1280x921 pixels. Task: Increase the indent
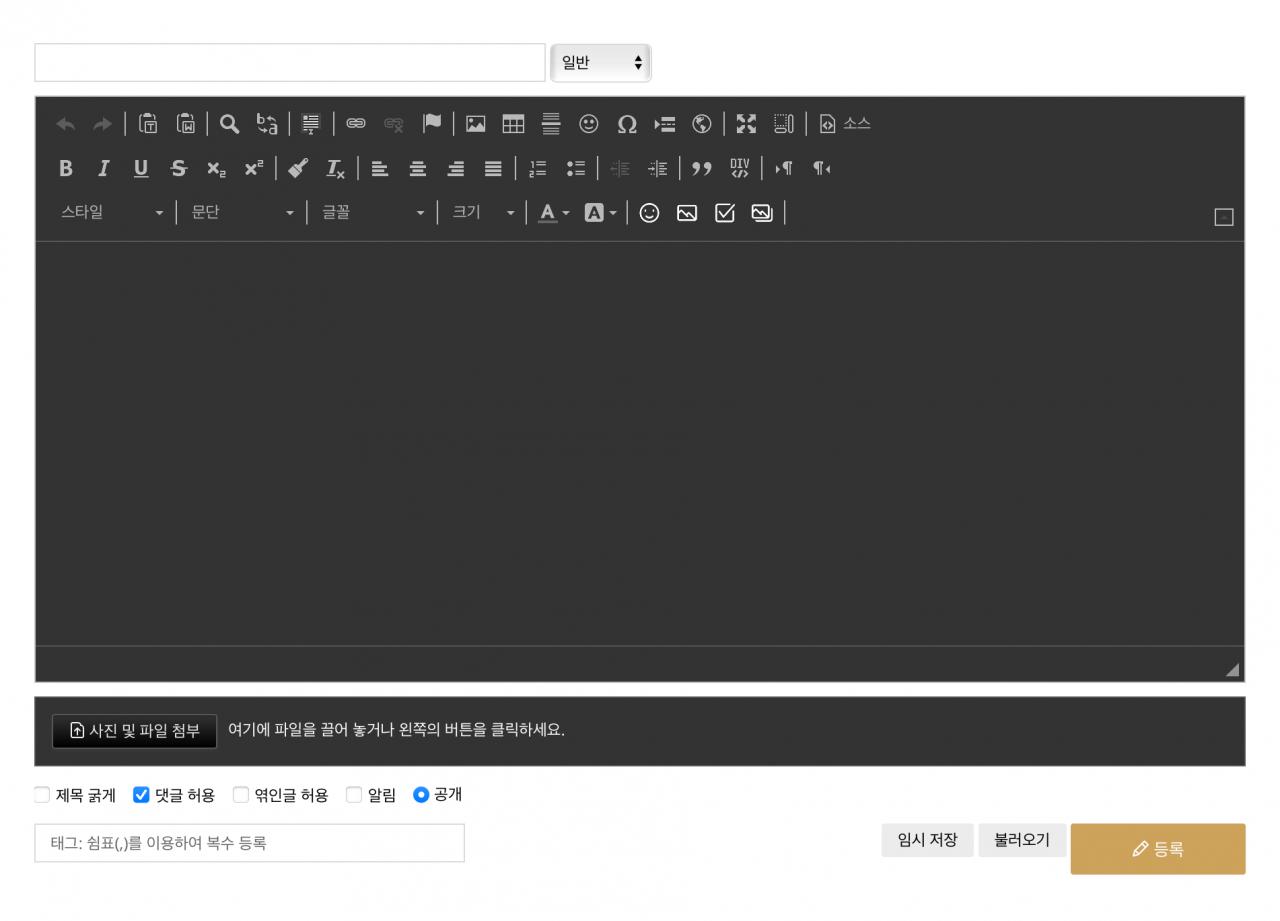657,168
